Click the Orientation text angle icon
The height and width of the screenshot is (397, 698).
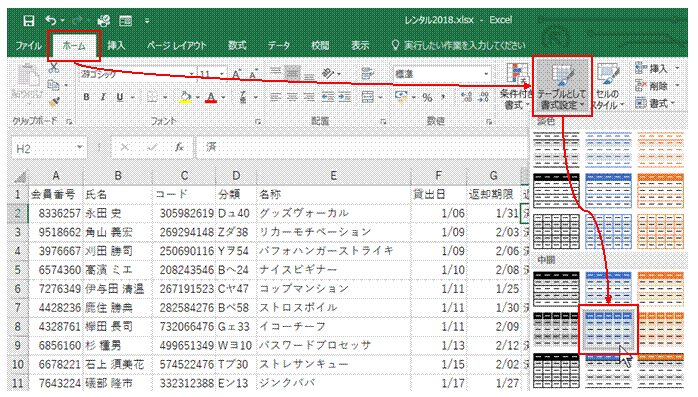329,73
